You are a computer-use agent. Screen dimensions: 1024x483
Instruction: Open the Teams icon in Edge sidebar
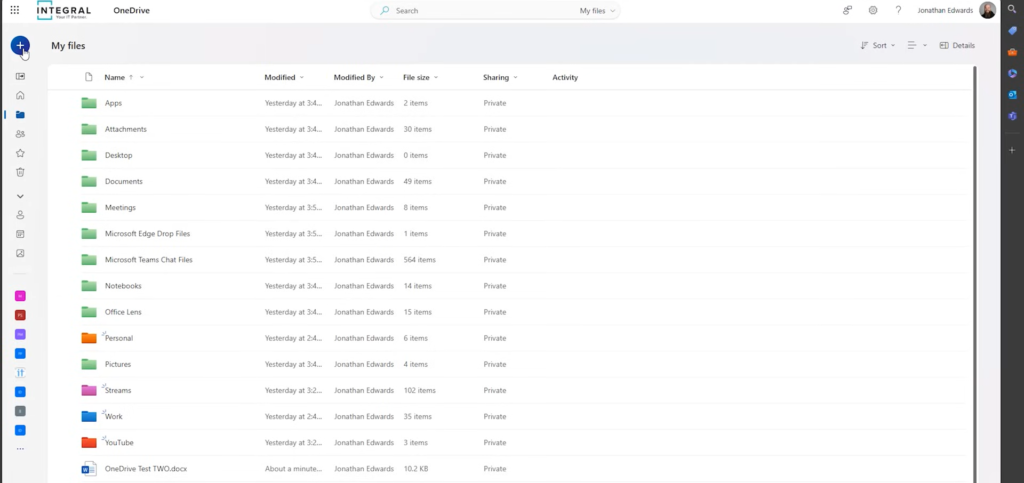[1012, 116]
